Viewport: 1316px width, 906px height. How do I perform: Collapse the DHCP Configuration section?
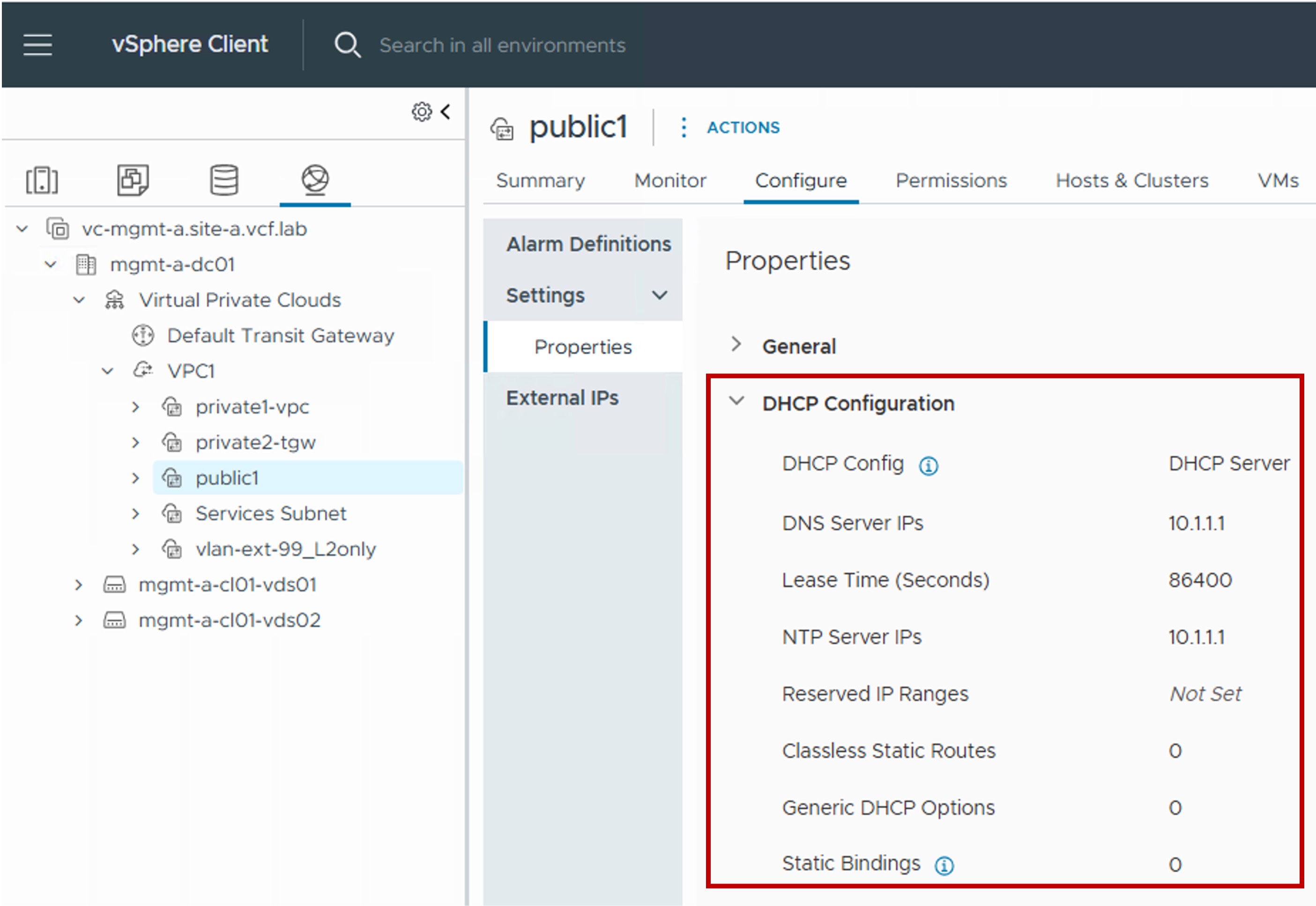tap(736, 401)
